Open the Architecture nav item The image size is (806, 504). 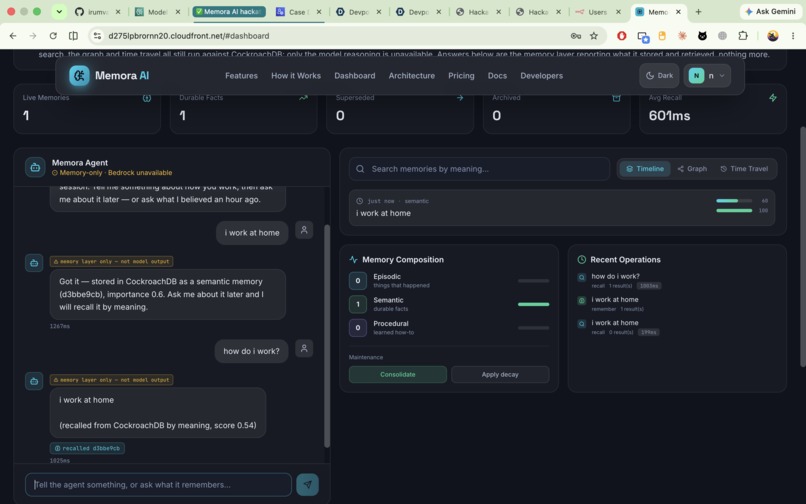pyautogui.click(x=412, y=76)
